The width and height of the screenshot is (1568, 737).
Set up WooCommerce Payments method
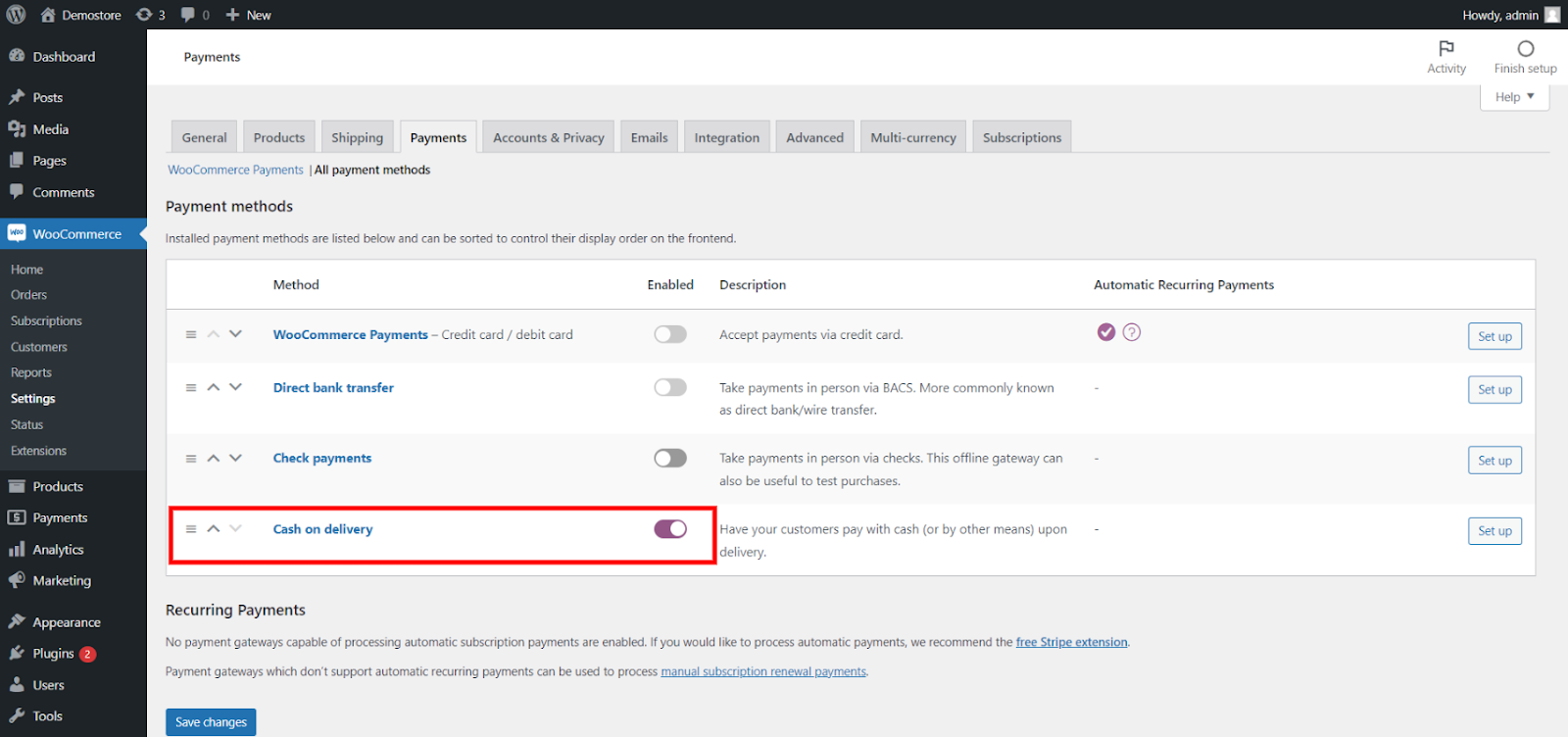click(x=1494, y=336)
